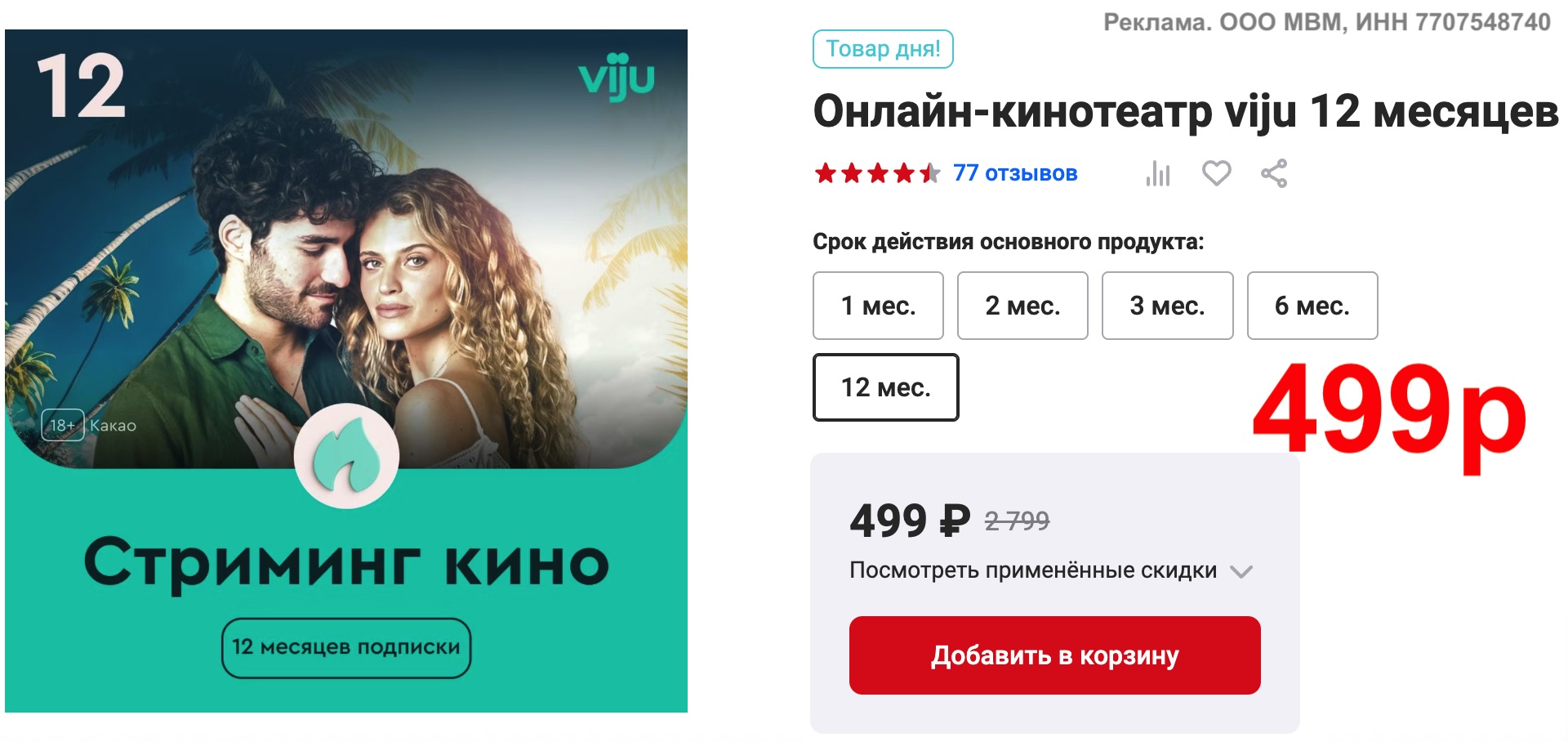Select the 2 мес. subscription option
Screen dimensions: 1568x742
pos(1022,306)
